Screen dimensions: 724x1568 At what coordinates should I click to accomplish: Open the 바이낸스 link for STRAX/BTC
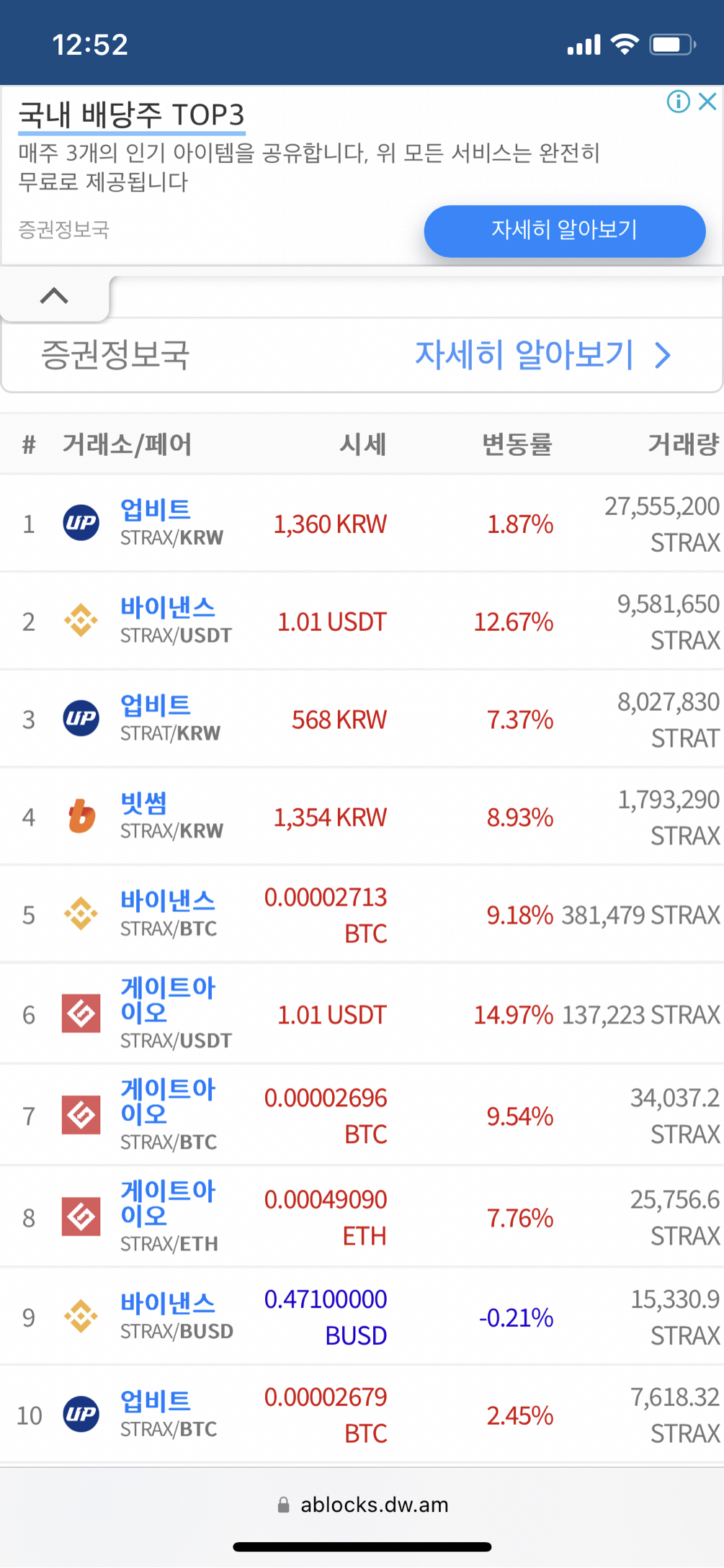click(x=168, y=900)
